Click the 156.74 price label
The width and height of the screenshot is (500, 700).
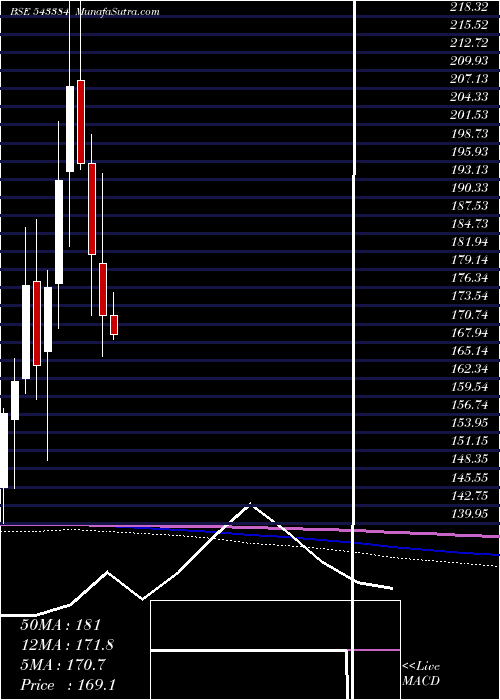tap(469, 404)
